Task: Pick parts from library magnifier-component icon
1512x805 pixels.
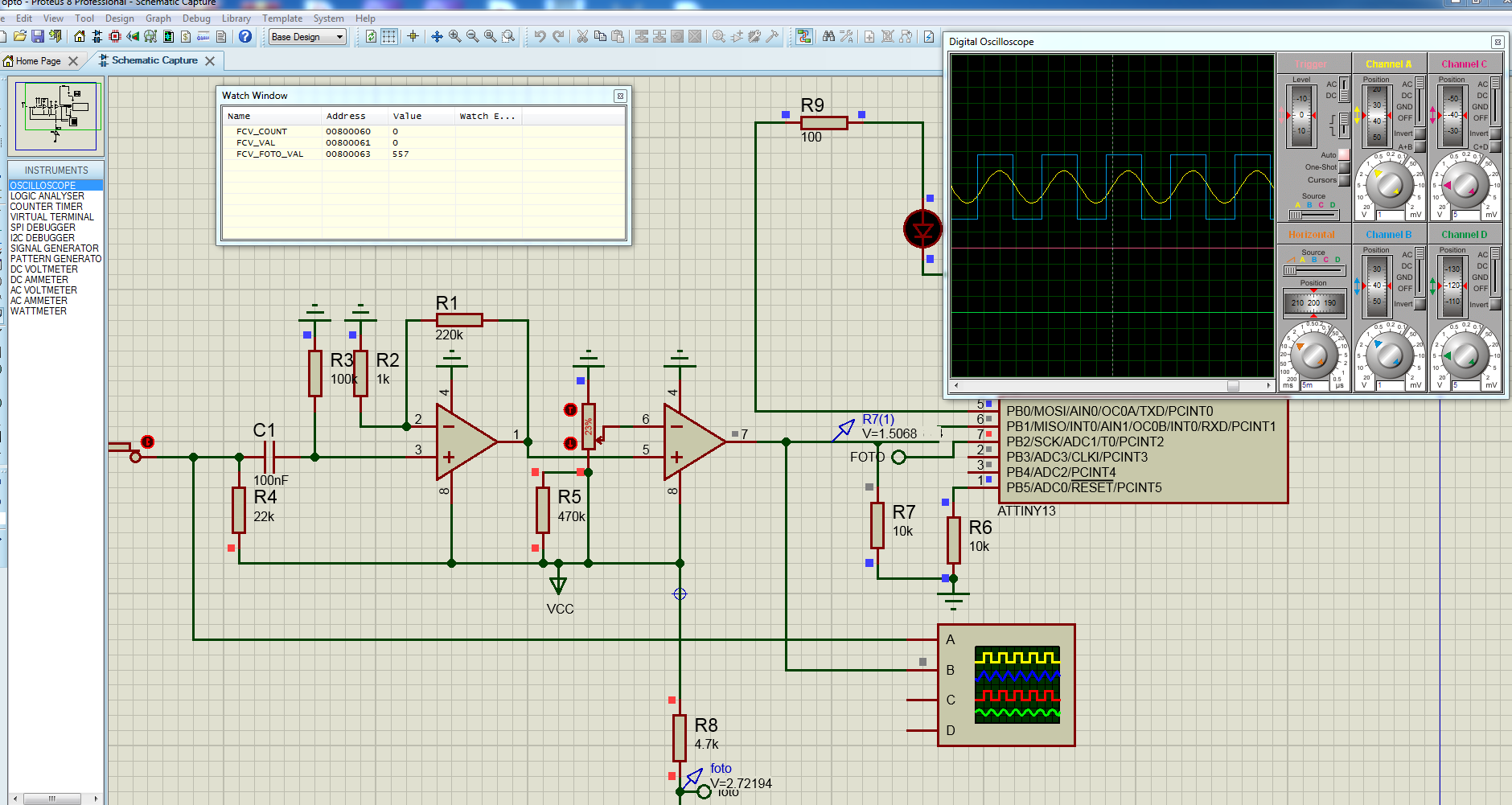Action: pyautogui.click(x=718, y=36)
